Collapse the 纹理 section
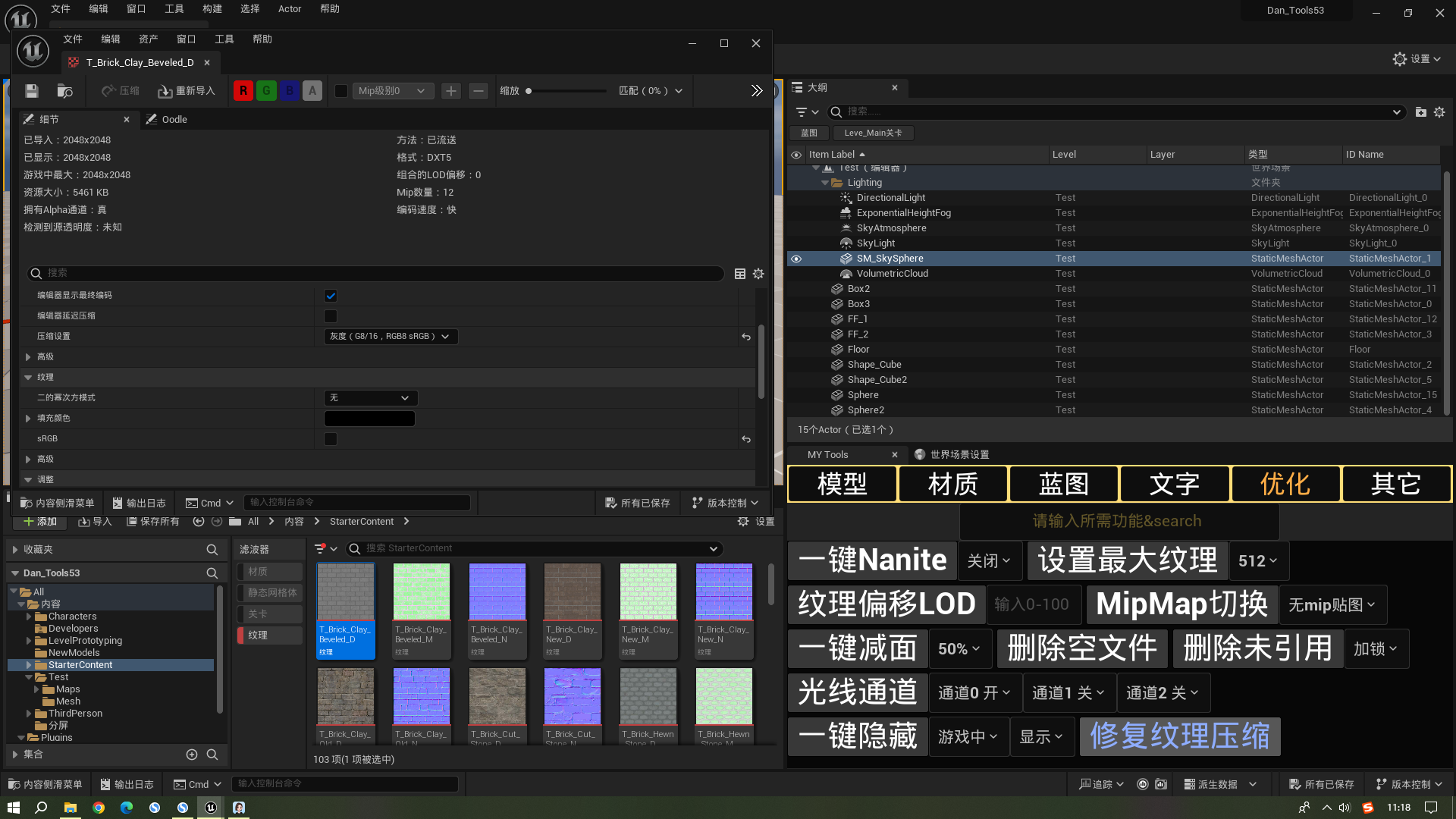This screenshot has height=819, width=1456. (28, 378)
